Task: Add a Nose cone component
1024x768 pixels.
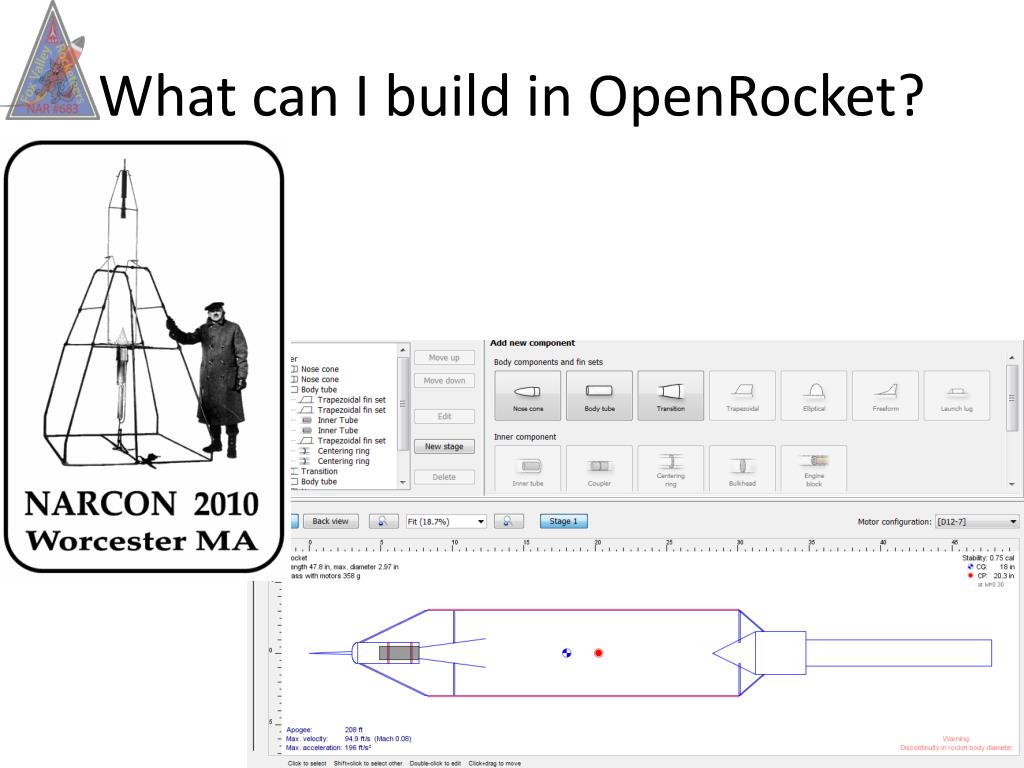Action: click(x=528, y=395)
